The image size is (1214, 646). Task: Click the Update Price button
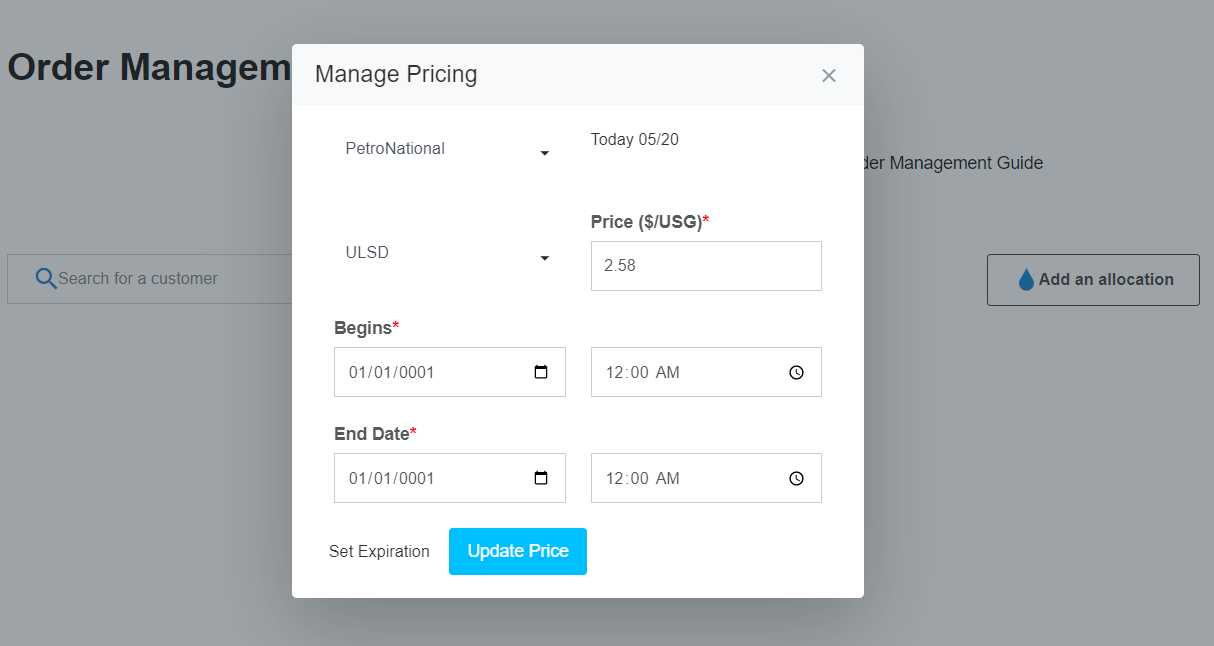(x=517, y=551)
